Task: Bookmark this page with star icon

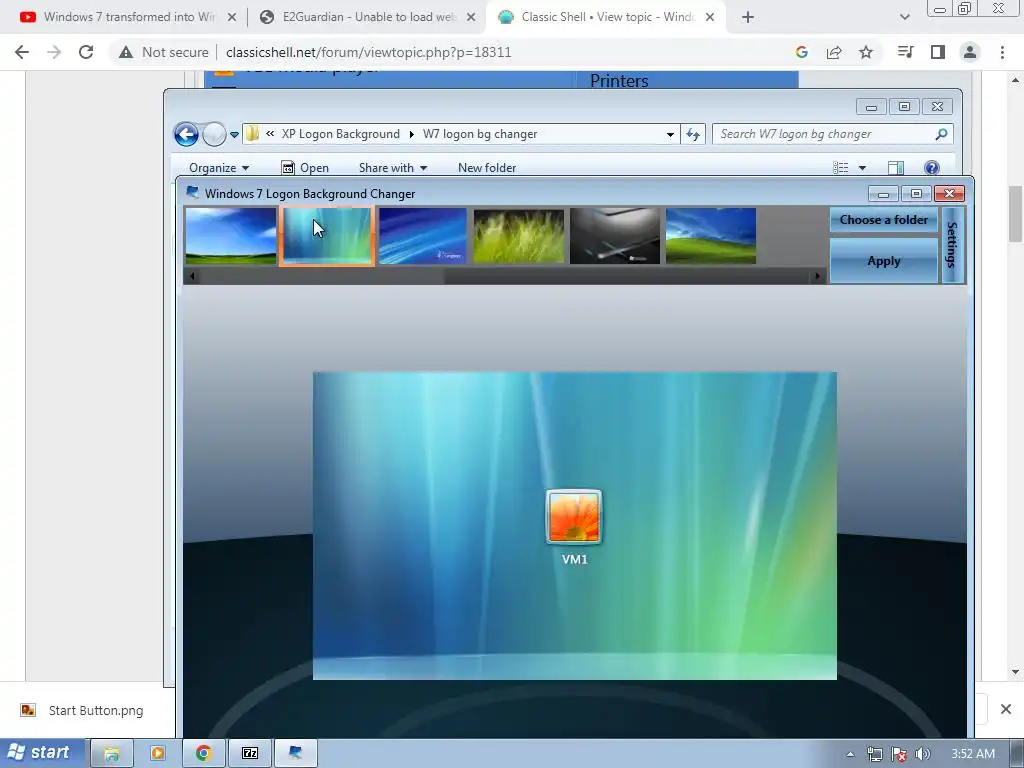Action: point(866,52)
